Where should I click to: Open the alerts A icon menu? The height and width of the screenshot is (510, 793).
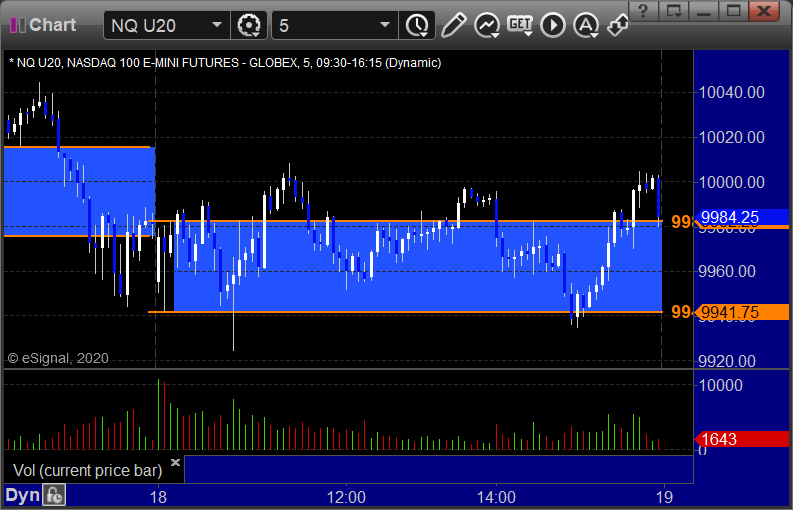coord(586,25)
